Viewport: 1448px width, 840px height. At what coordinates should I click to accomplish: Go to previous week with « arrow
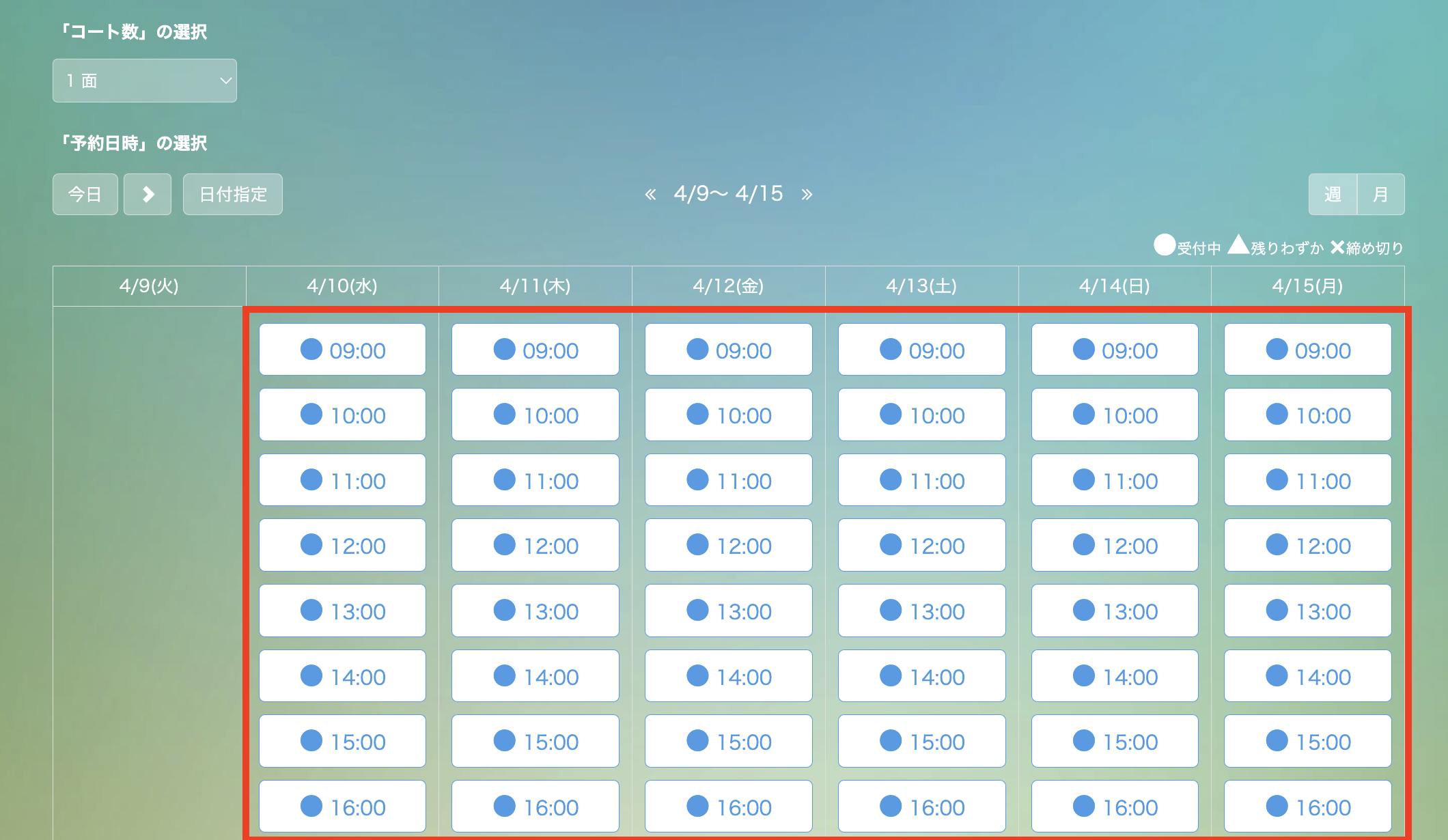coord(650,195)
